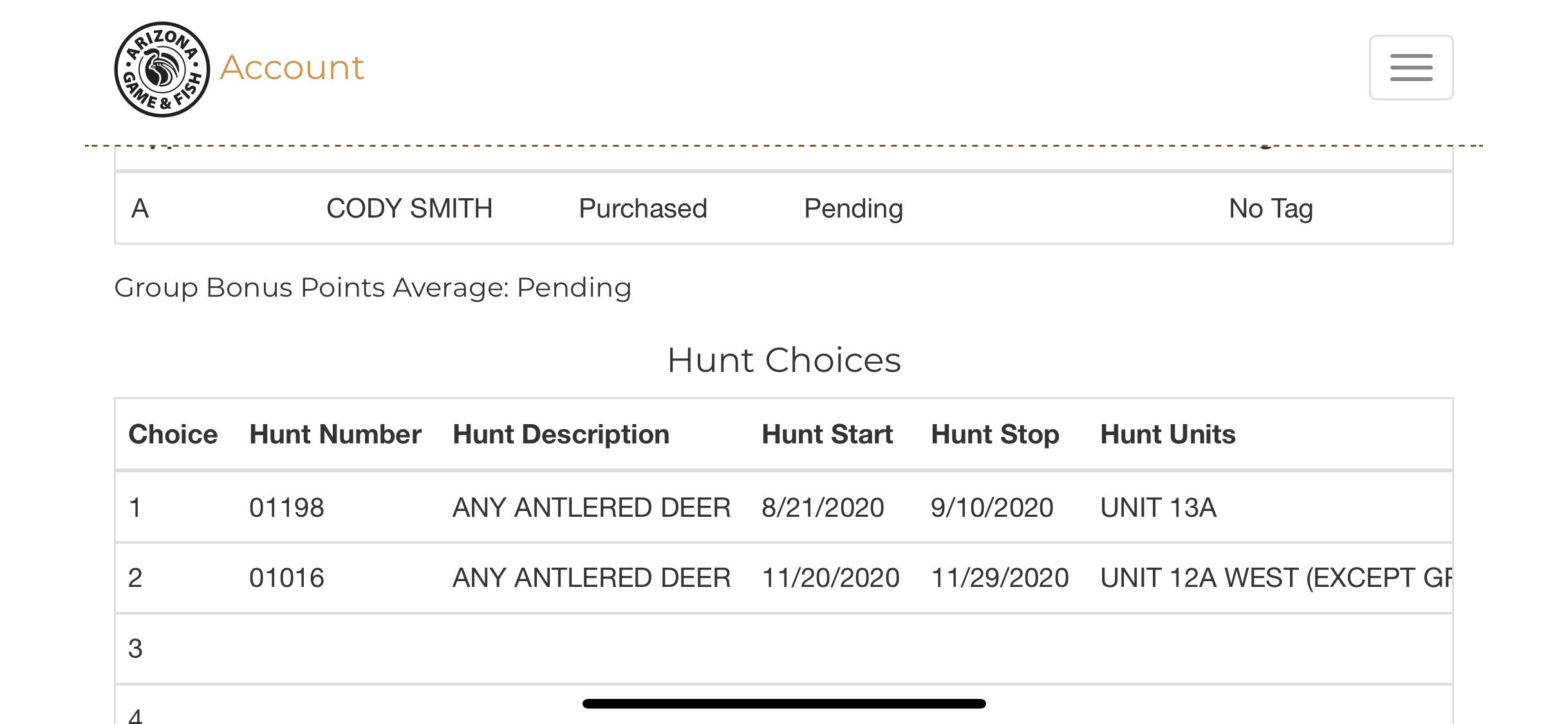Click the No Tag result cell
The width and height of the screenshot is (1568, 724).
1271,209
